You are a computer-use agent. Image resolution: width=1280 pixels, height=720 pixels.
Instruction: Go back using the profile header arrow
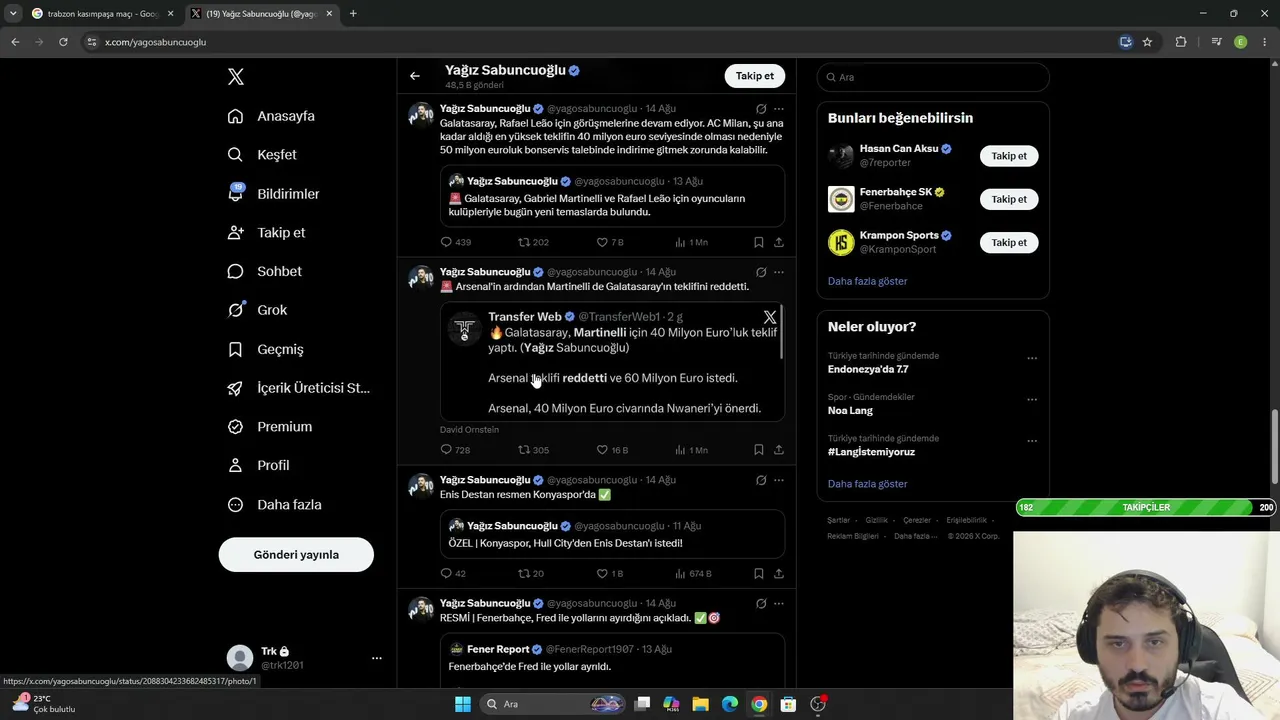tap(415, 76)
